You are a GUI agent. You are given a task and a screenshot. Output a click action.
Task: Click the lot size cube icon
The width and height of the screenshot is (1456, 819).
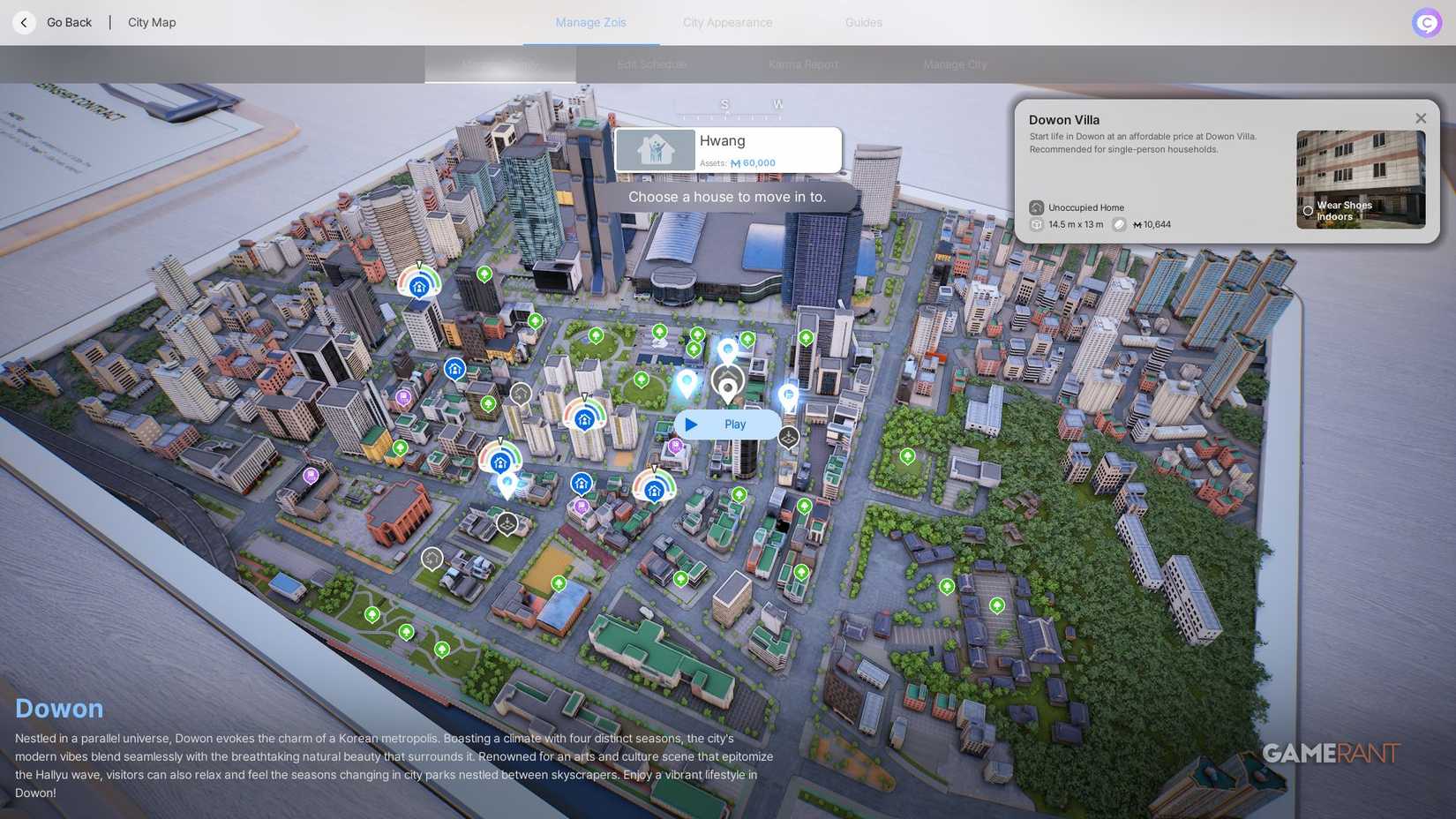coord(1036,225)
